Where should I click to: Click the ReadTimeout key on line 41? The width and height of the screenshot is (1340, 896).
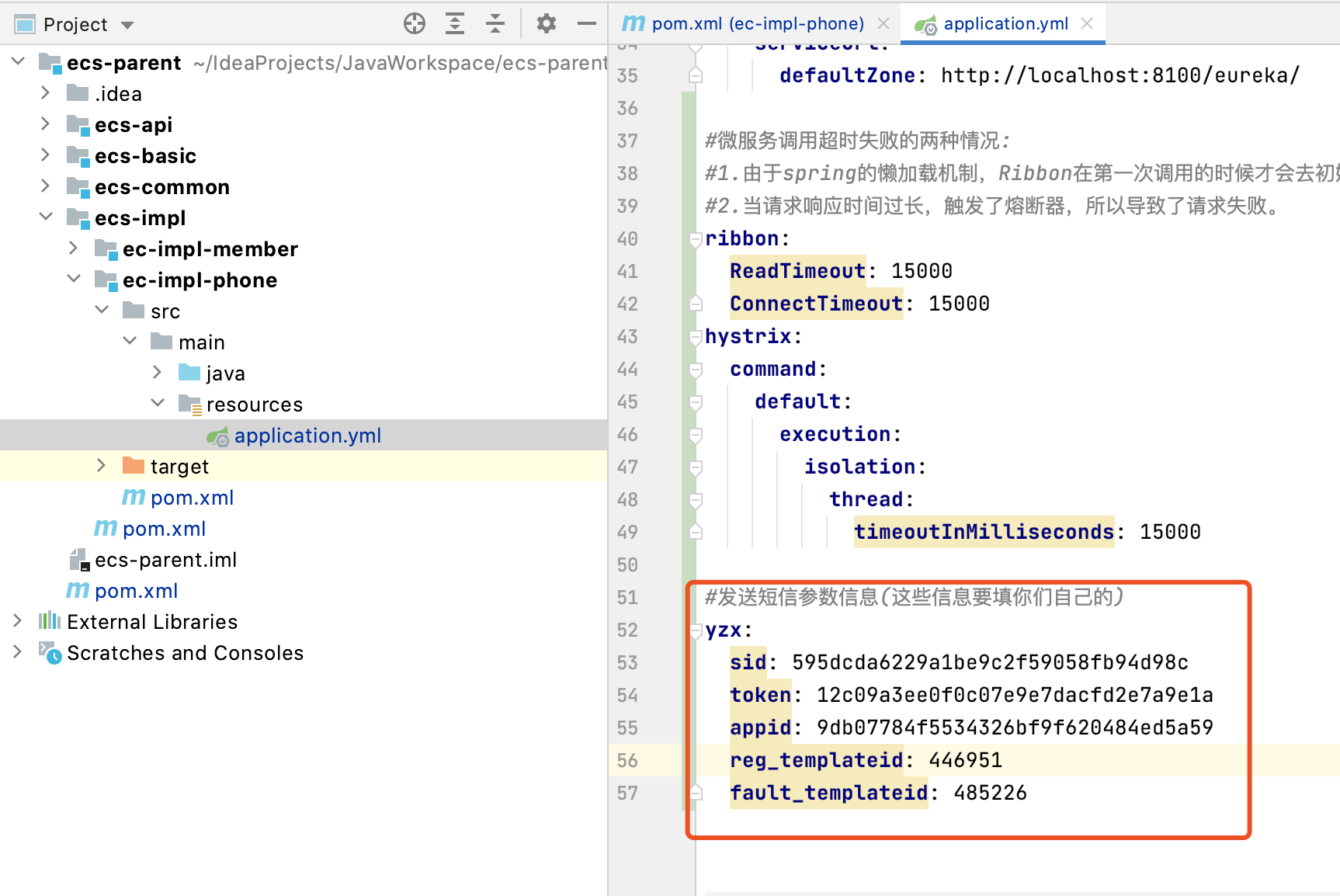797,271
